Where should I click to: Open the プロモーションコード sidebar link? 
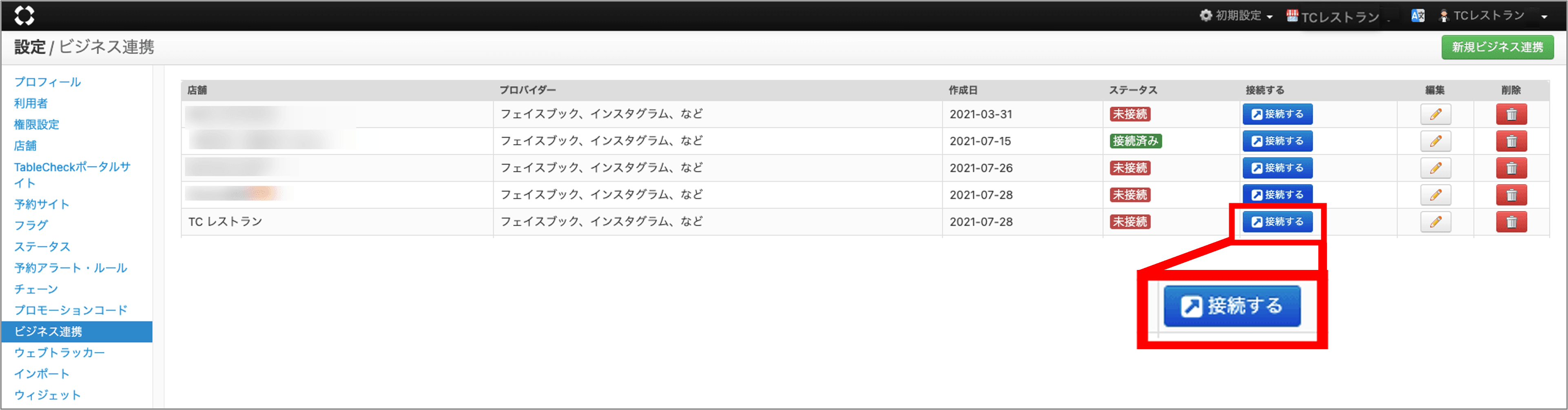(71, 310)
